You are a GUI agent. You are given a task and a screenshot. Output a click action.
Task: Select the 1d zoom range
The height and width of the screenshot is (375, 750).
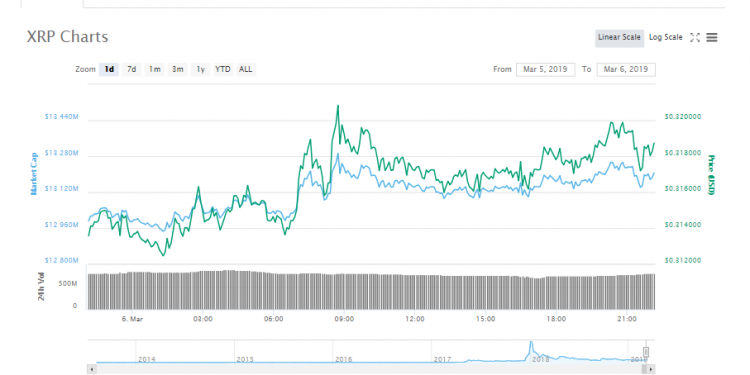click(x=109, y=69)
